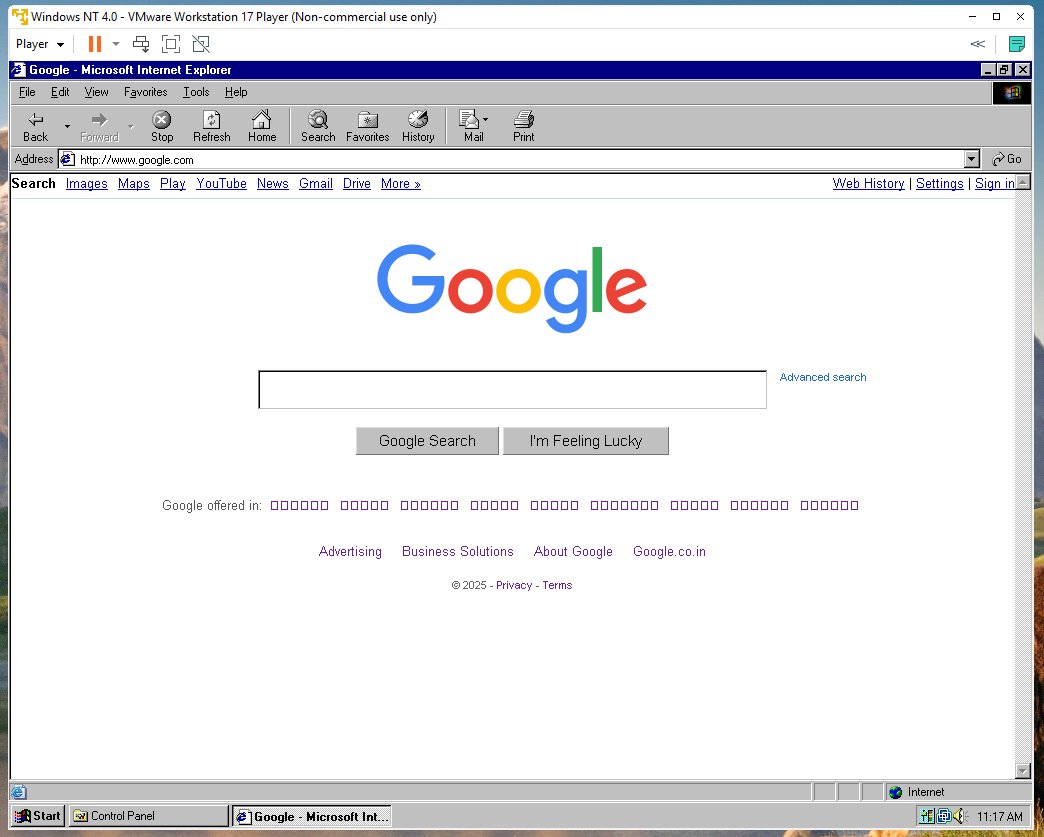This screenshot has height=837, width=1044.
Task: Open the Google.co.in link
Action: pos(669,551)
